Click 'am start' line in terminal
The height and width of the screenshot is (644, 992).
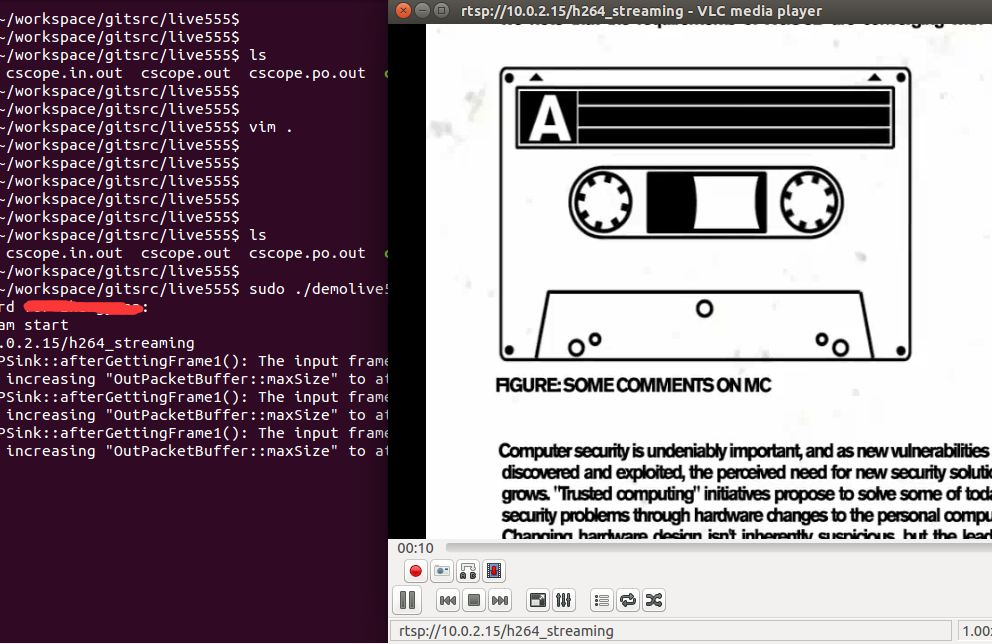click(34, 325)
